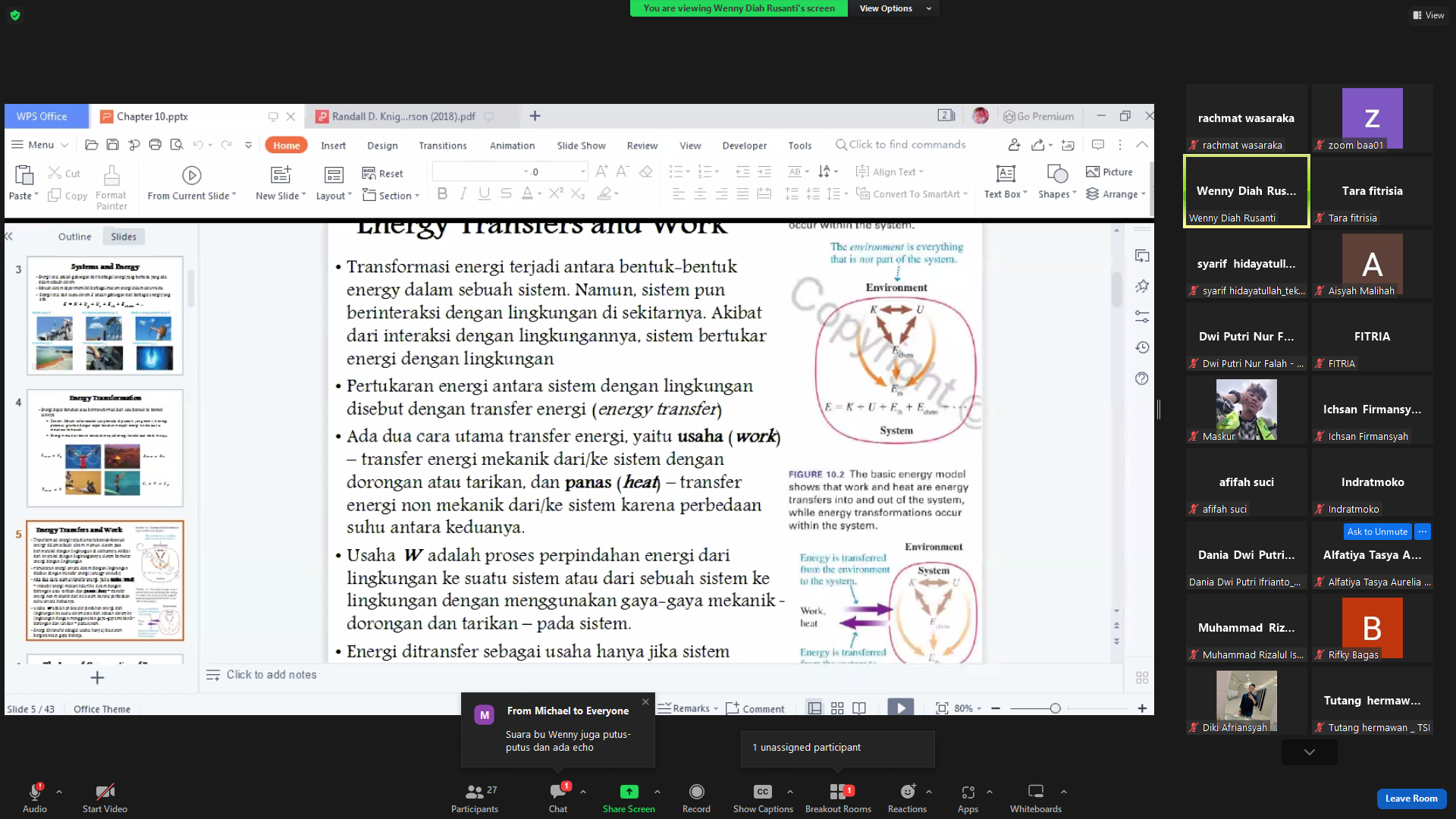Open Show Captions in Zoom
The width and height of the screenshot is (1456, 819).
pyautogui.click(x=763, y=798)
